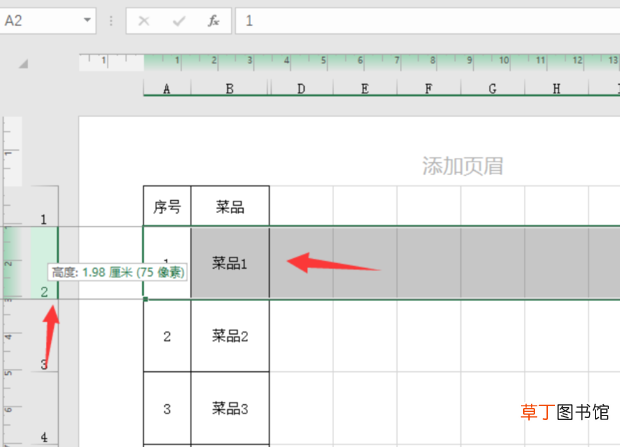Open the Name Box dropdown arrow

click(x=87, y=20)
